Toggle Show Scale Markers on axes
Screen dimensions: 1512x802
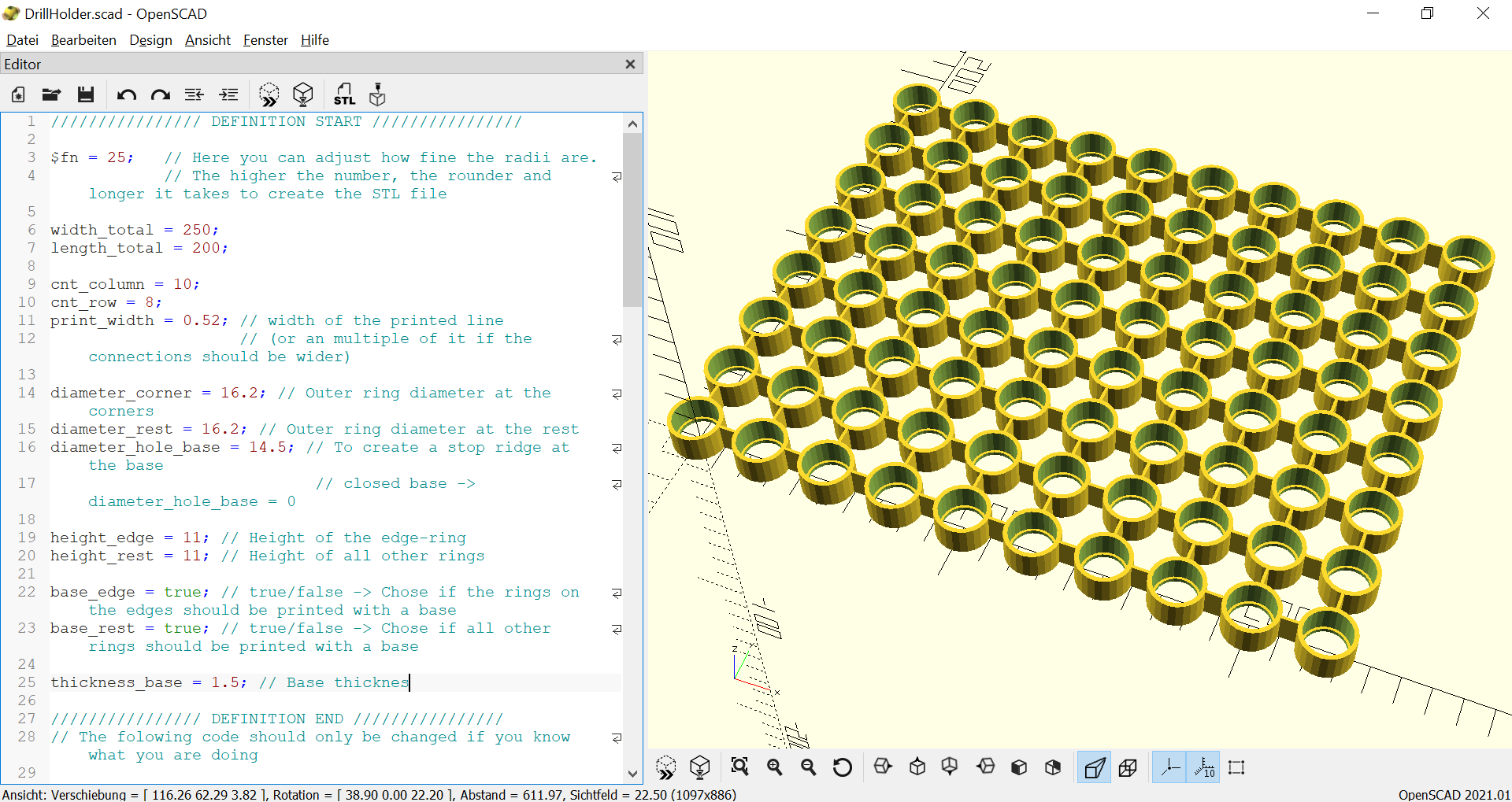1203,767
